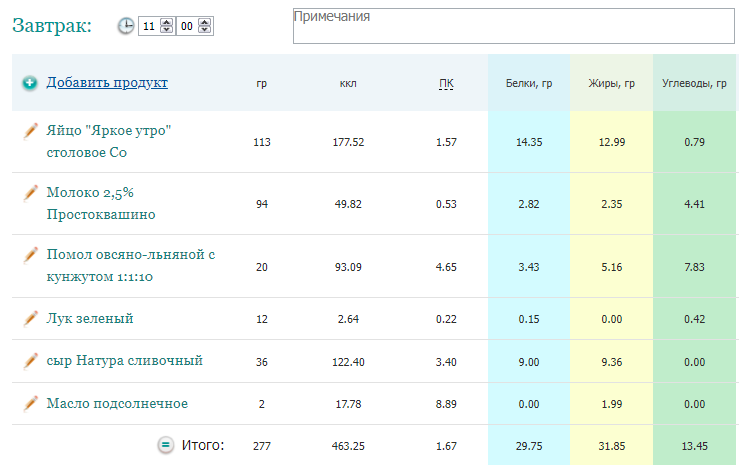Click the Завтрак heading
The image size is (739, 467).
tap(52, 25)
